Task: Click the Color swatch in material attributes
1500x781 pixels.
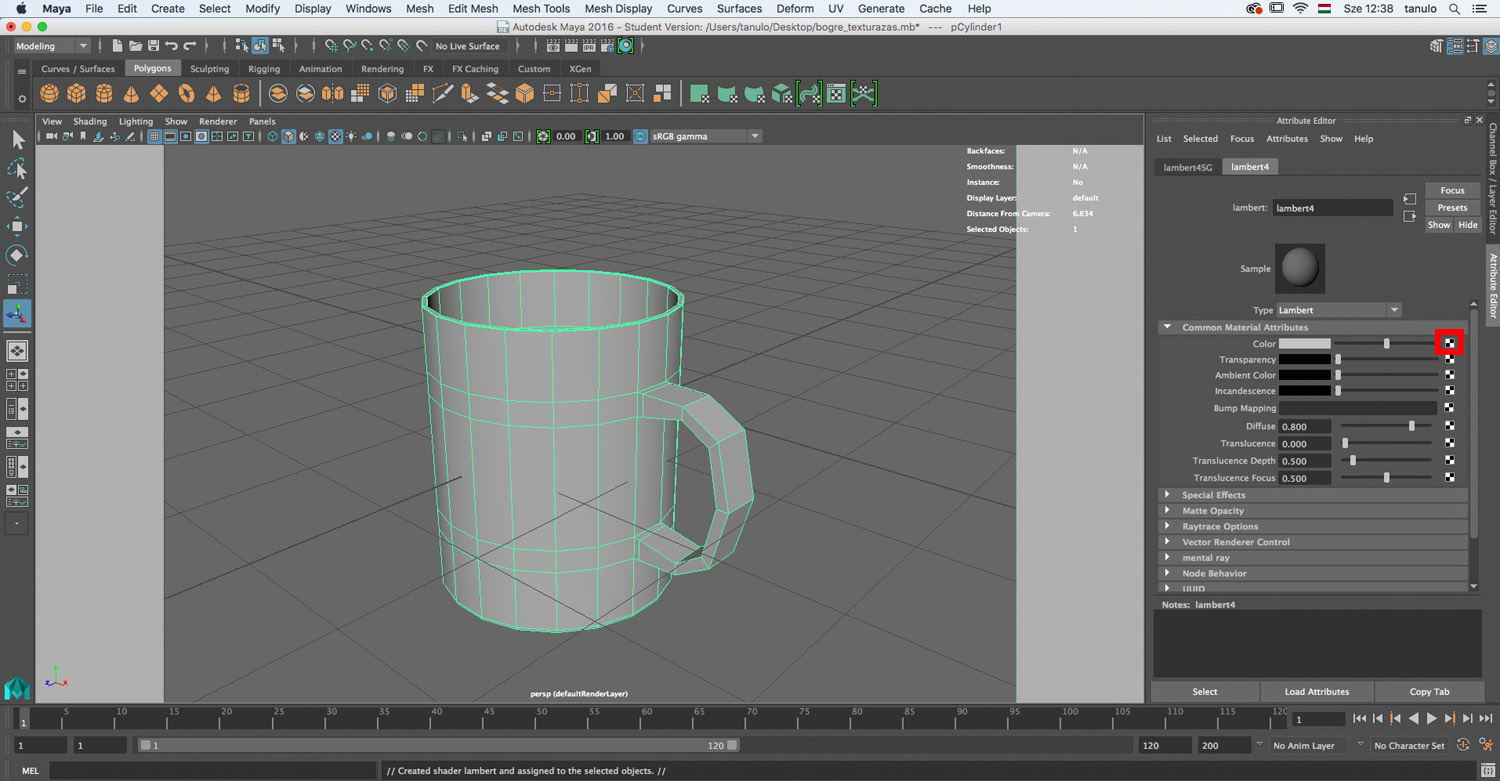Action: click(x=1304, y=343)
